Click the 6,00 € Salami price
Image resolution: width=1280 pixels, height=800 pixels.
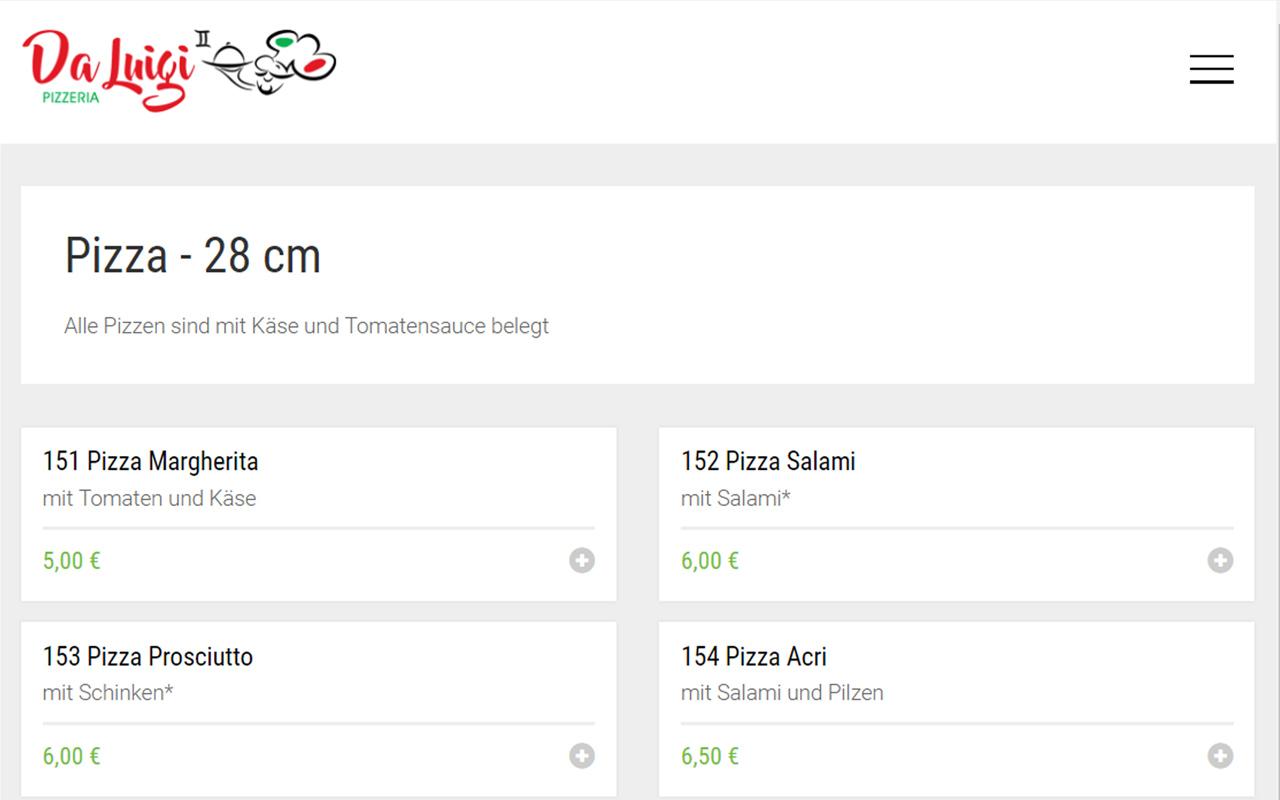coord(710,560)
